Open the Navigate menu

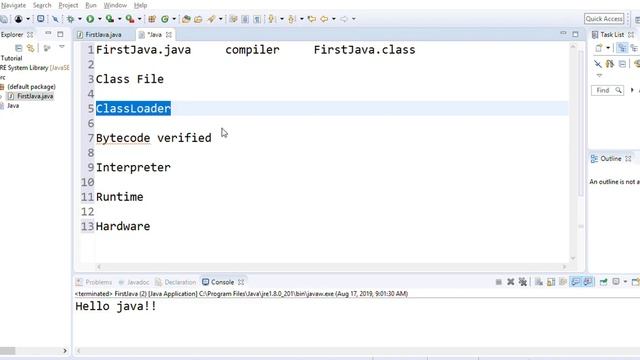13,5
